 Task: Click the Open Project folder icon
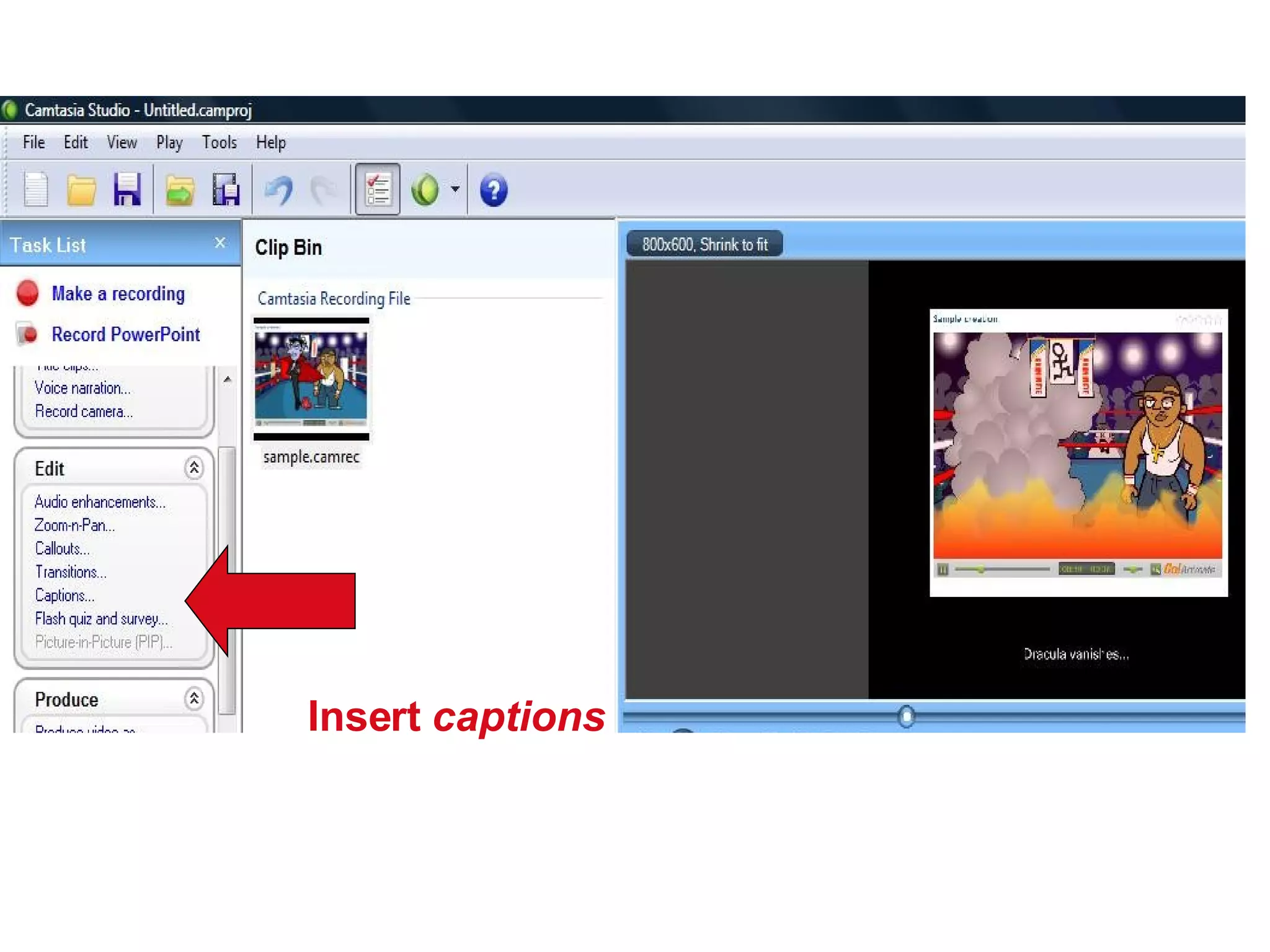pyautogui.click(x=81, y=190)
